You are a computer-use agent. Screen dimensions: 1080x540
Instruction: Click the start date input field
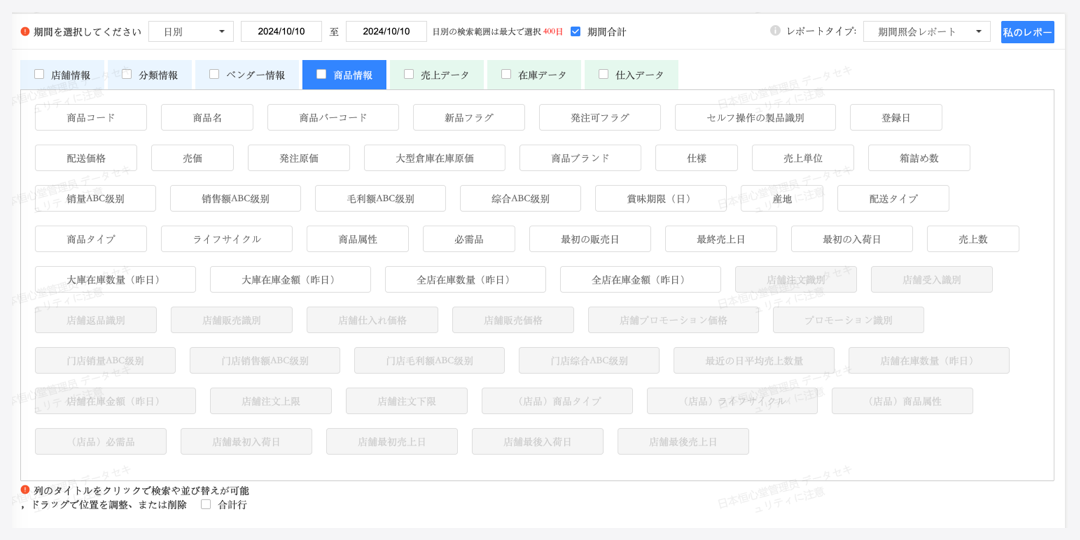[281, 32]
